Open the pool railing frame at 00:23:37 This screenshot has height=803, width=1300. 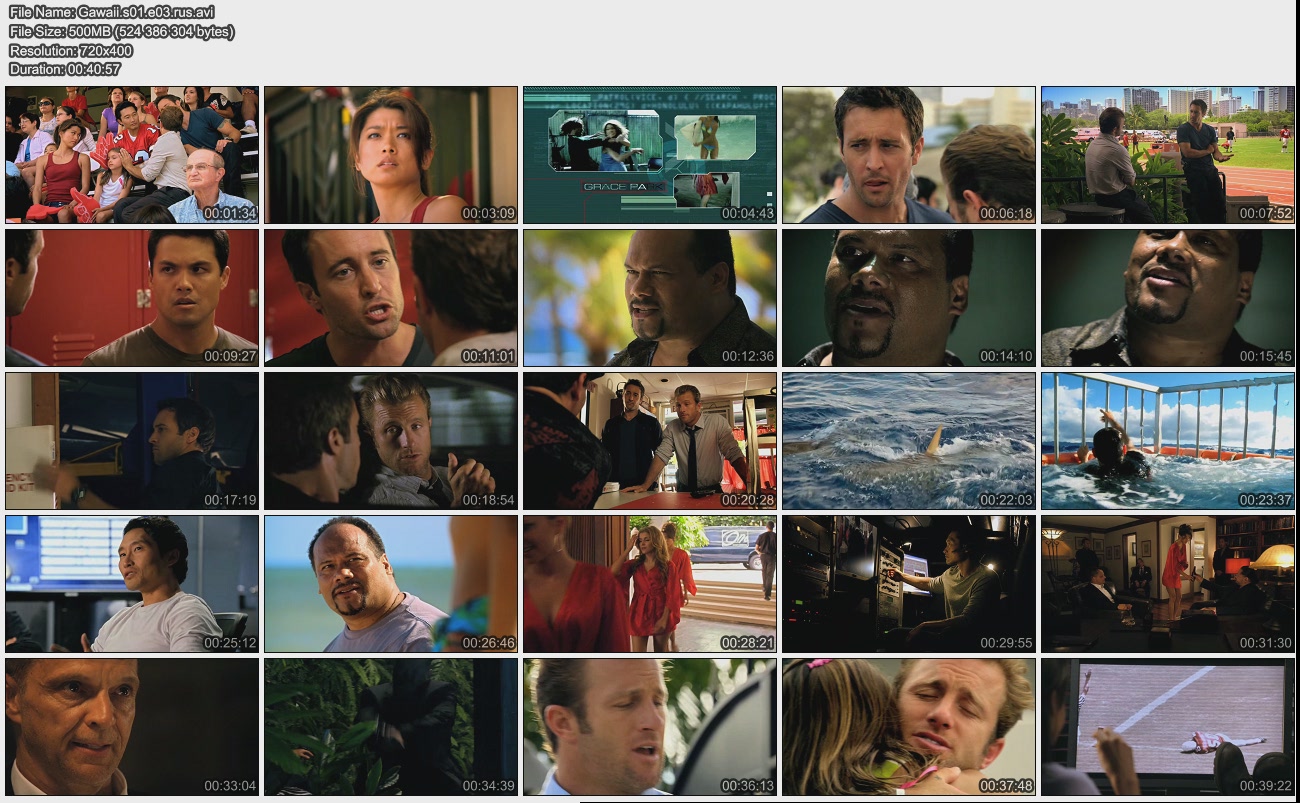tap(1167, 441)
